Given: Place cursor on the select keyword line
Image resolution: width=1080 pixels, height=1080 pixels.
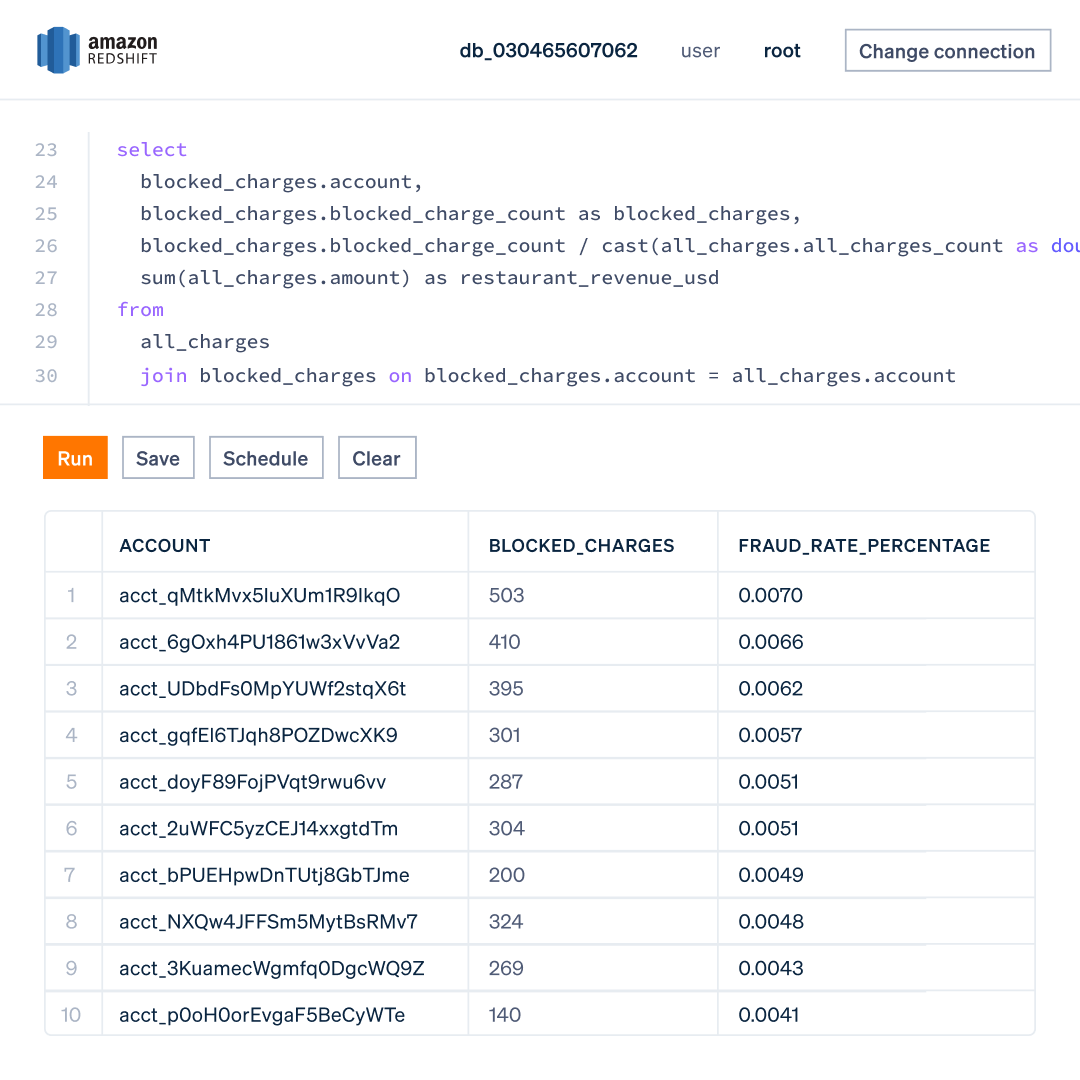Looking at the screenshot, I should pyautogui.click(x=152, y=149).
